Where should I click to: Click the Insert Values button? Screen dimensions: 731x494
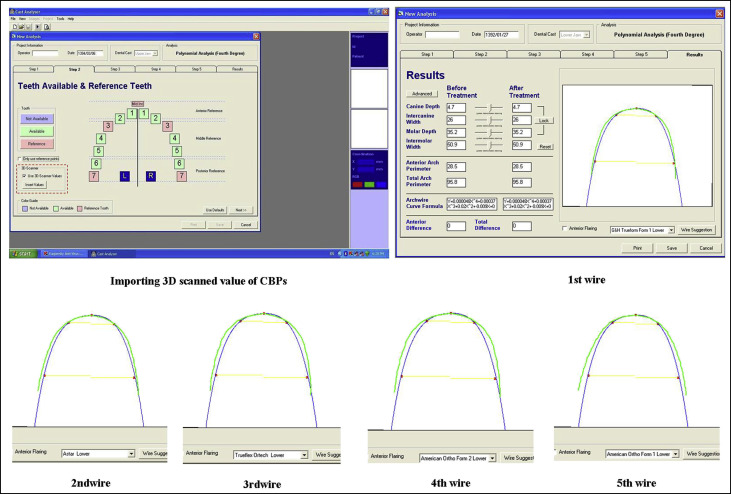pyautogui.click(x=35, y=186)
